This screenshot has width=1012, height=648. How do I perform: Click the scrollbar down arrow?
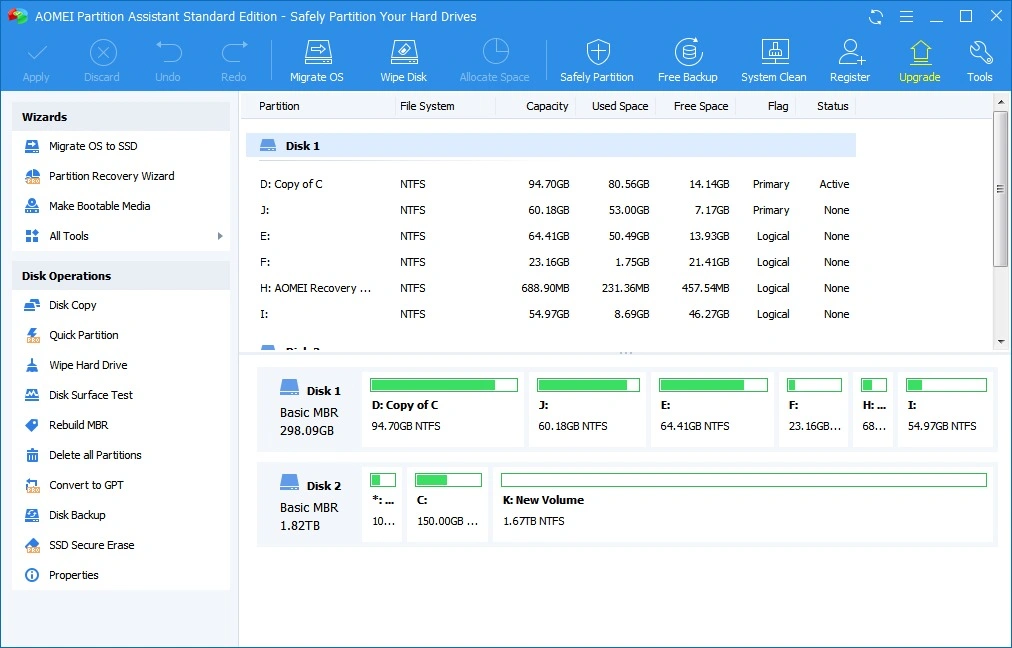1001,342
